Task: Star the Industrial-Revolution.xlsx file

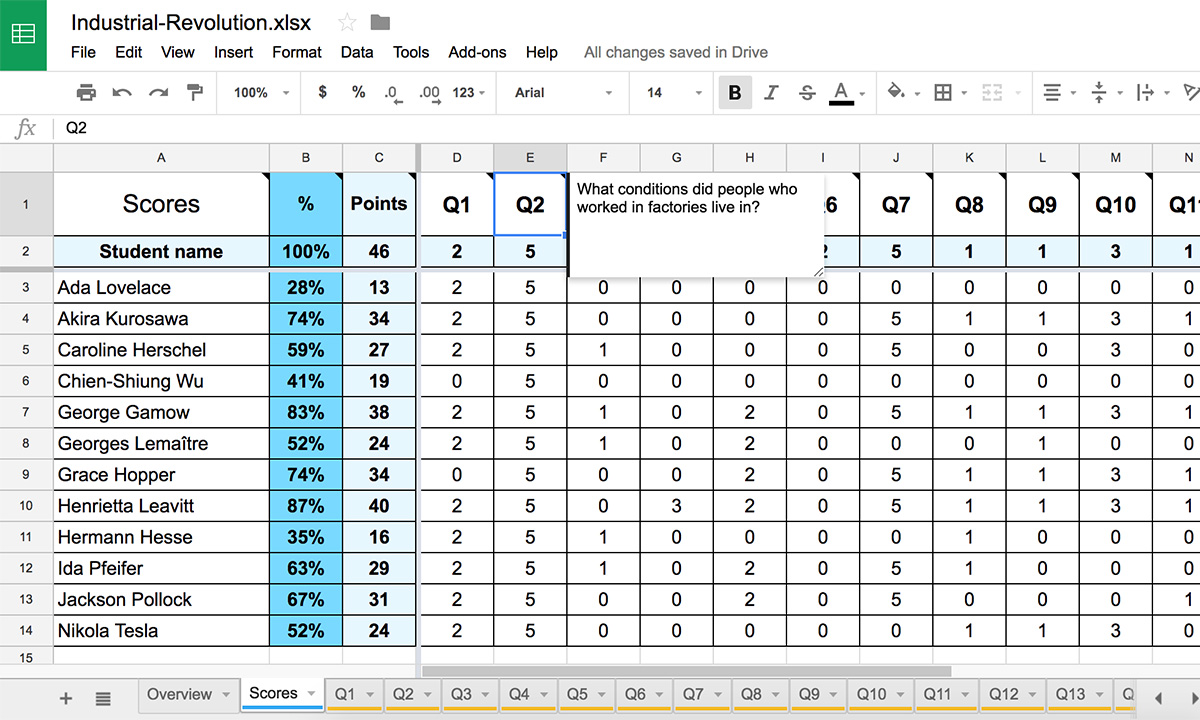Action: [x=345, y=22]
